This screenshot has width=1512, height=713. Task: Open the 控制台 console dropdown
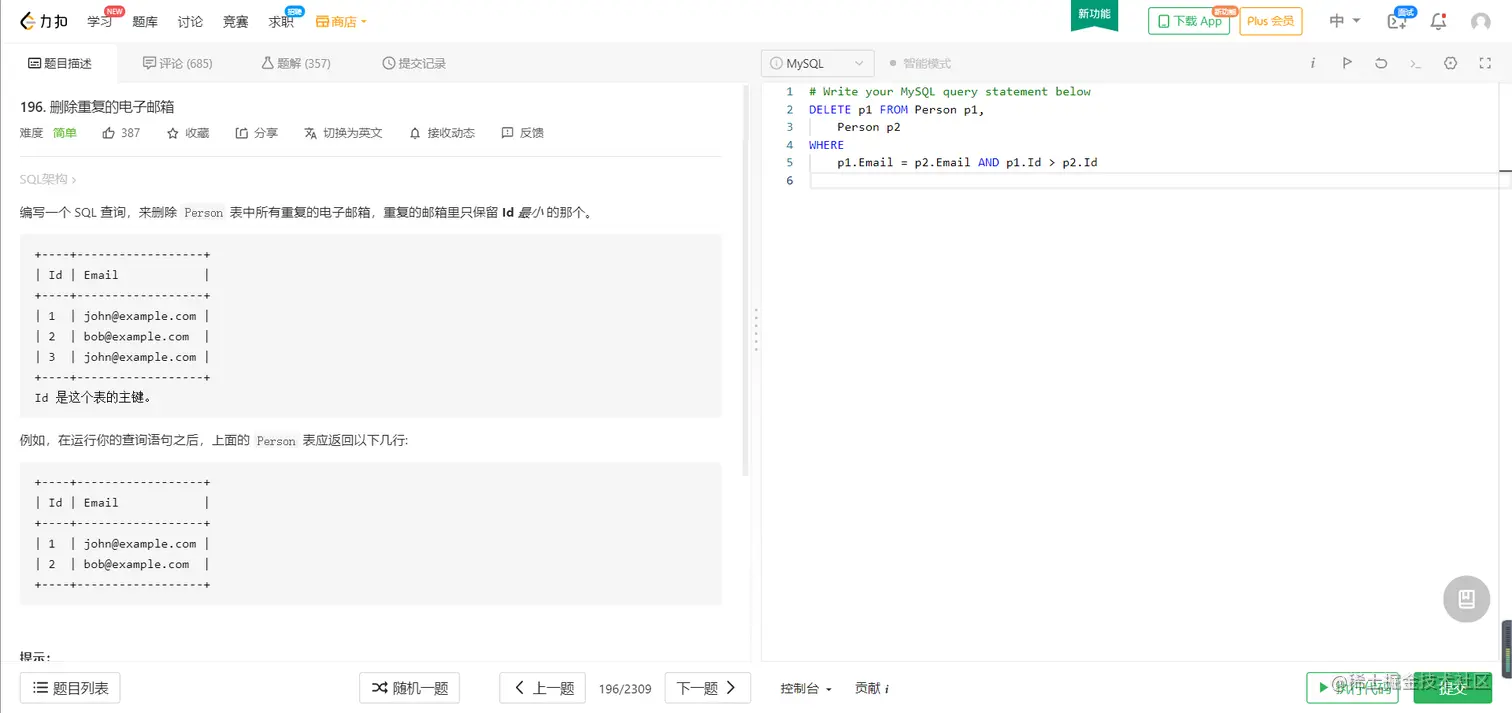[x=806, y=688]
